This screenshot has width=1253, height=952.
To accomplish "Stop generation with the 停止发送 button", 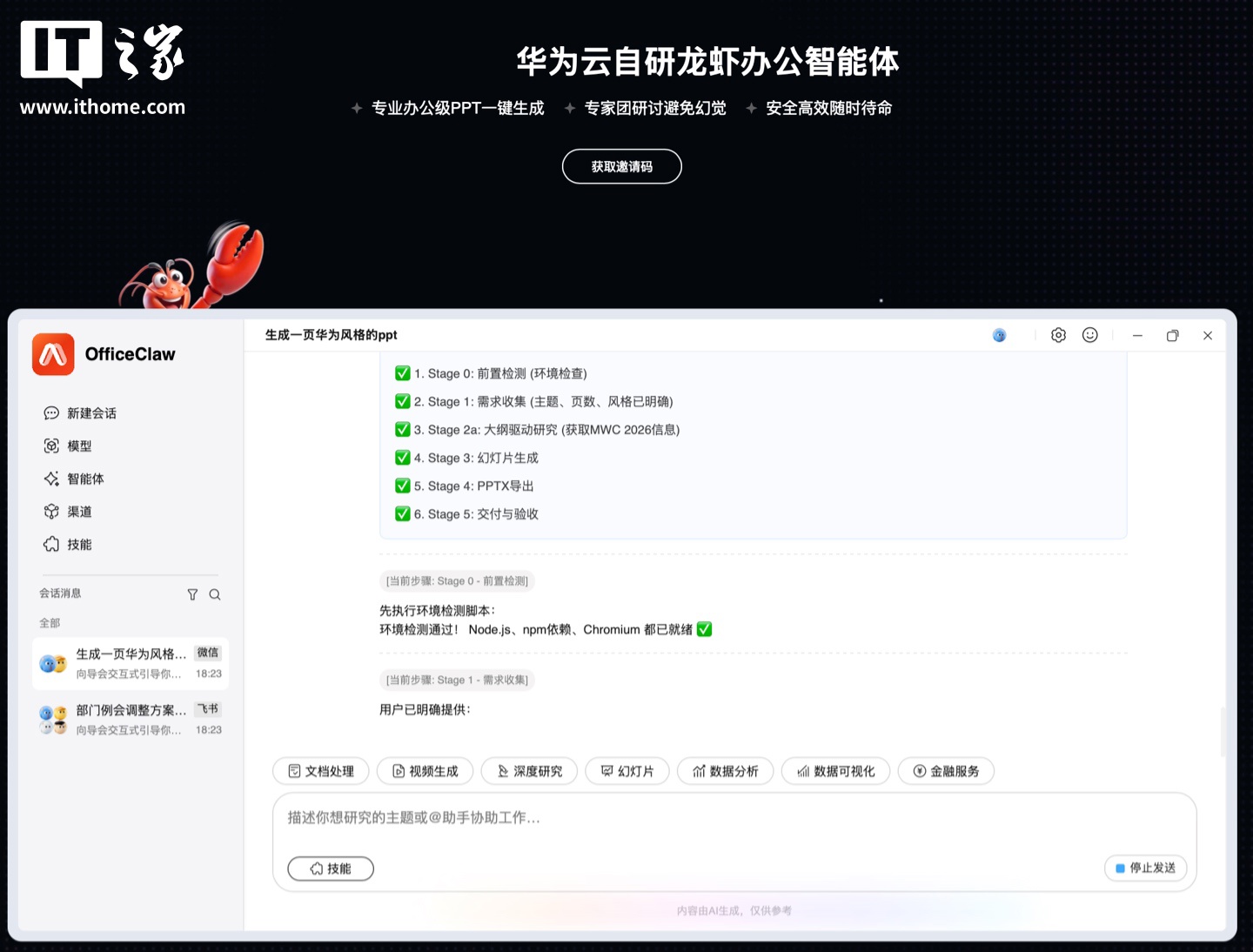I will [x=1145, y=868].
